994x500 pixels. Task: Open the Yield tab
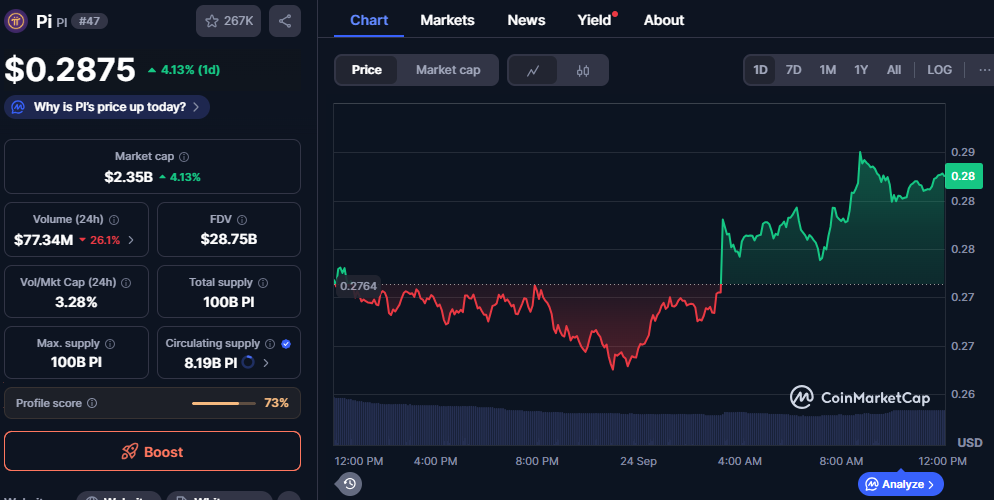click(x=595, y=20)
